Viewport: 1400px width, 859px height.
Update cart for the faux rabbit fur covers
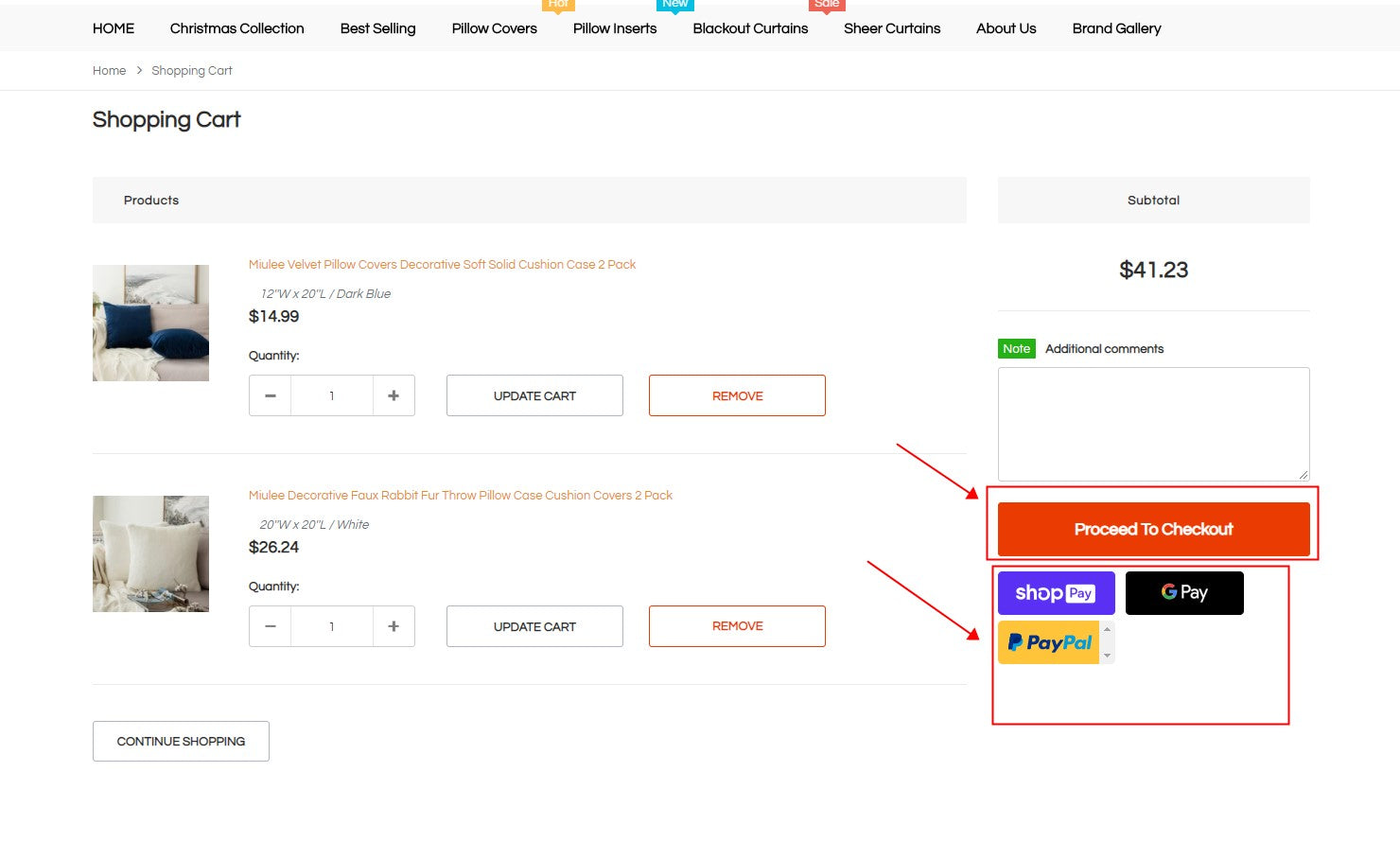pyautogui.click(x=534, y=626)
